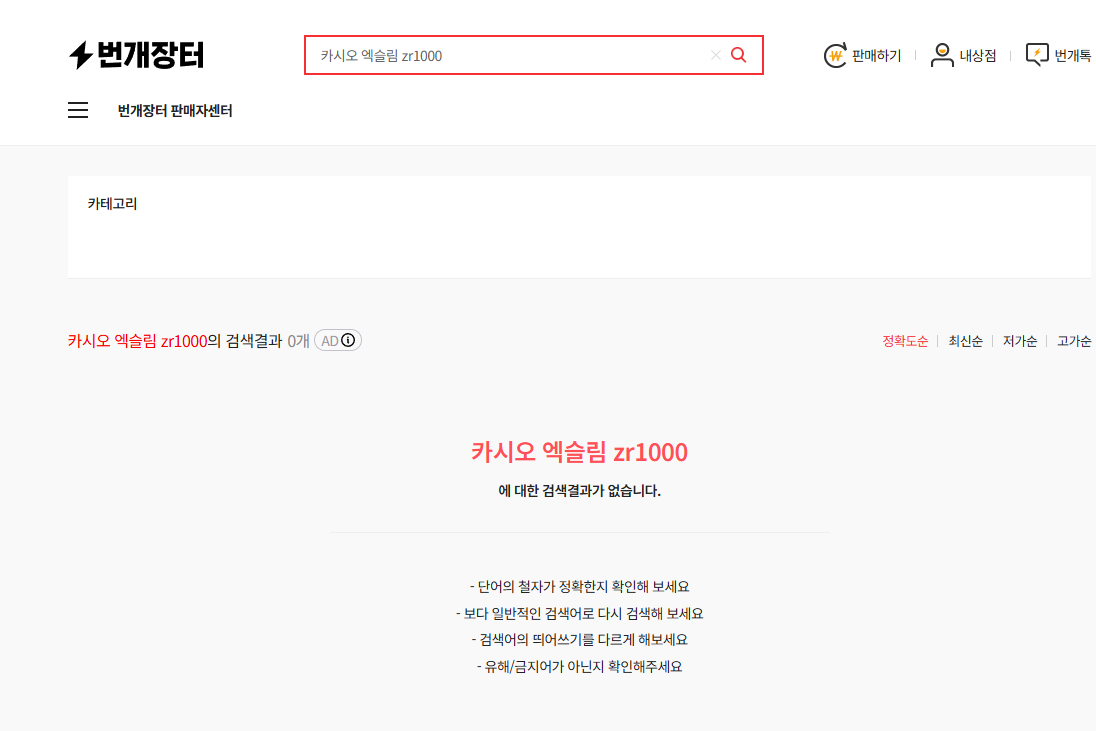Click tip '유해/금지어가 아닌지 확인해주세요'
Screen dimensions: 1096x731
click(x=579, y=667)
